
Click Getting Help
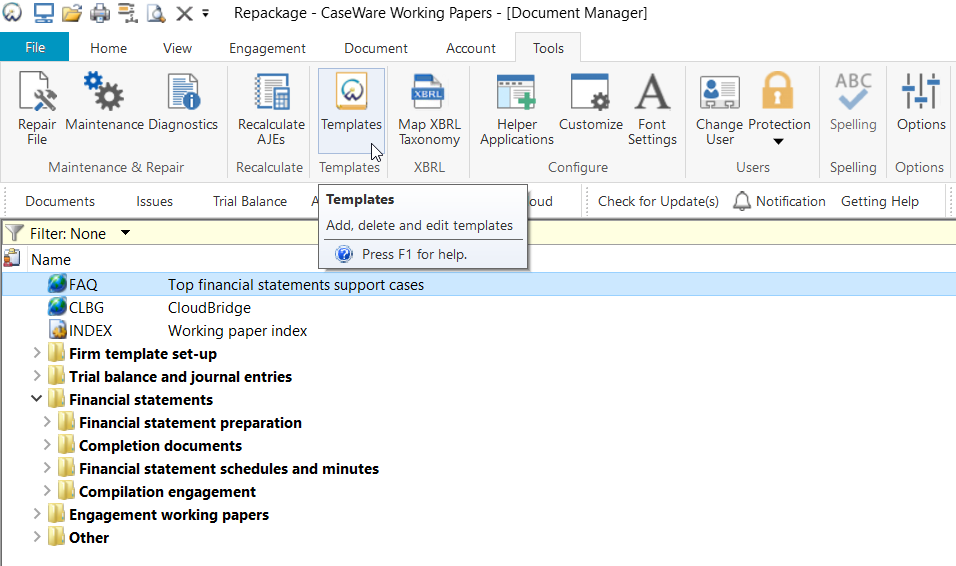(880, 201)
